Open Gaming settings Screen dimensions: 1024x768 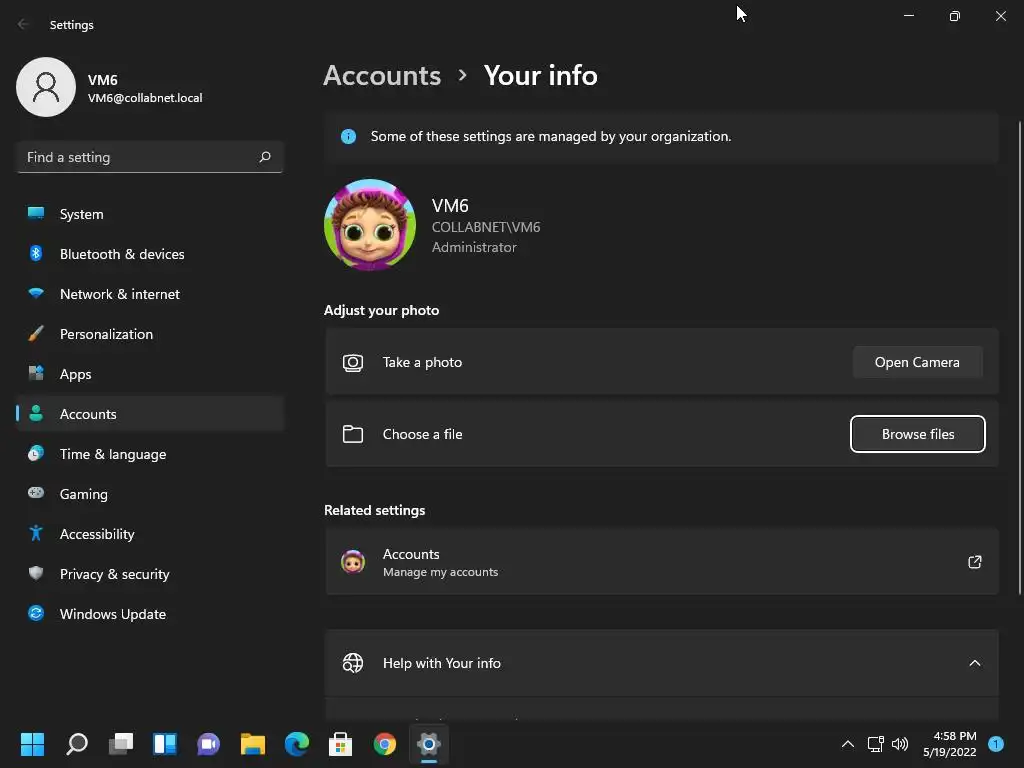coord(150,494)
